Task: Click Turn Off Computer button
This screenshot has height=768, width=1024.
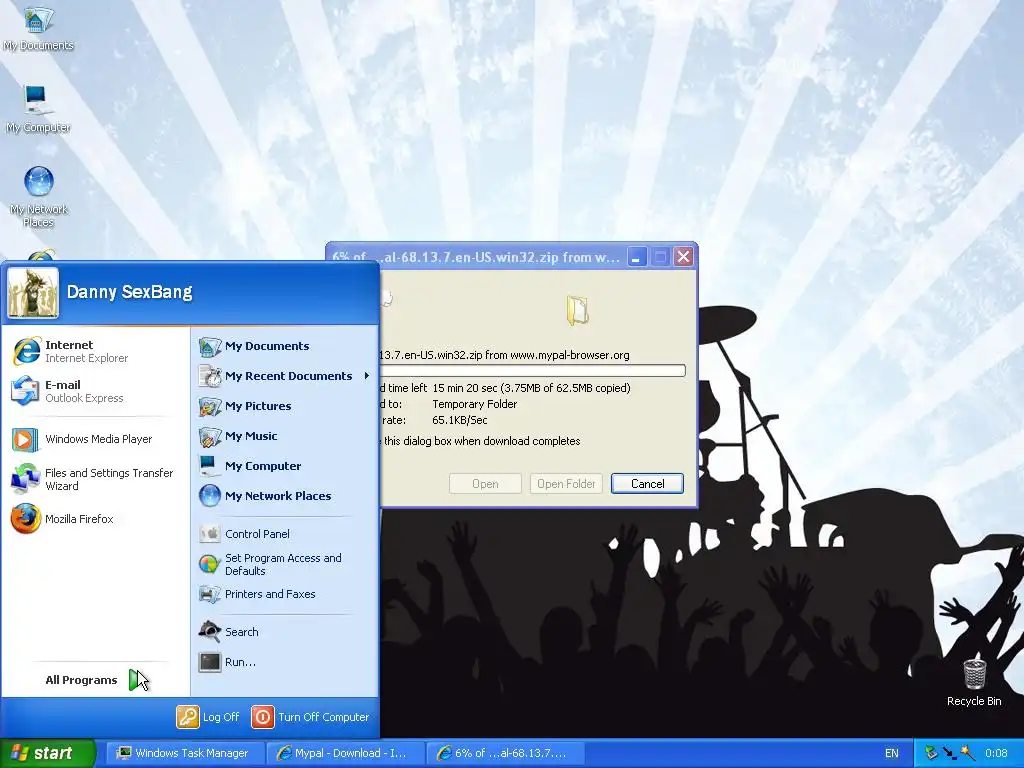Action: click(x=310, y=717)
